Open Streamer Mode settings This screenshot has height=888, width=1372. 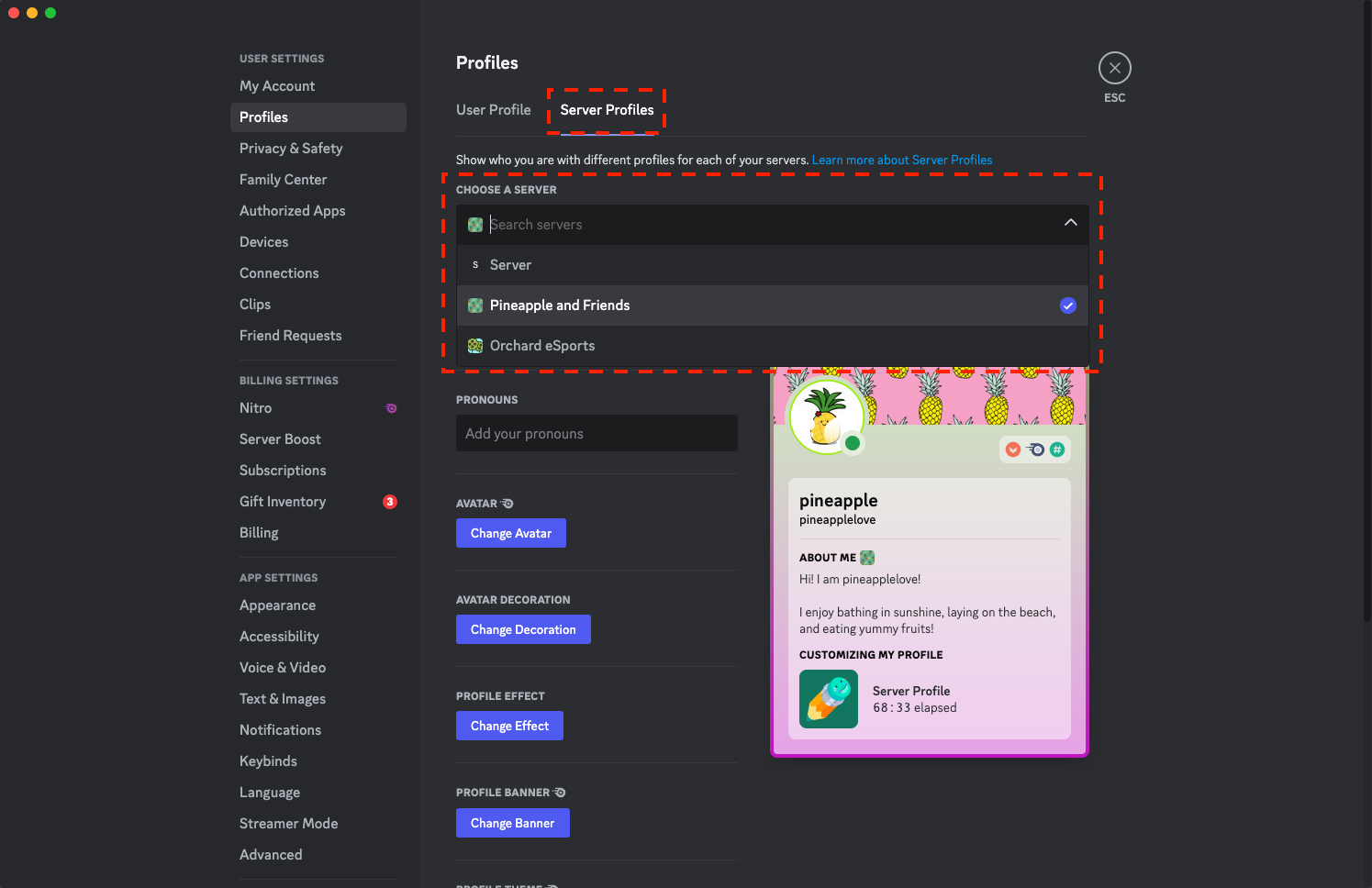click(x=318, y=824)
